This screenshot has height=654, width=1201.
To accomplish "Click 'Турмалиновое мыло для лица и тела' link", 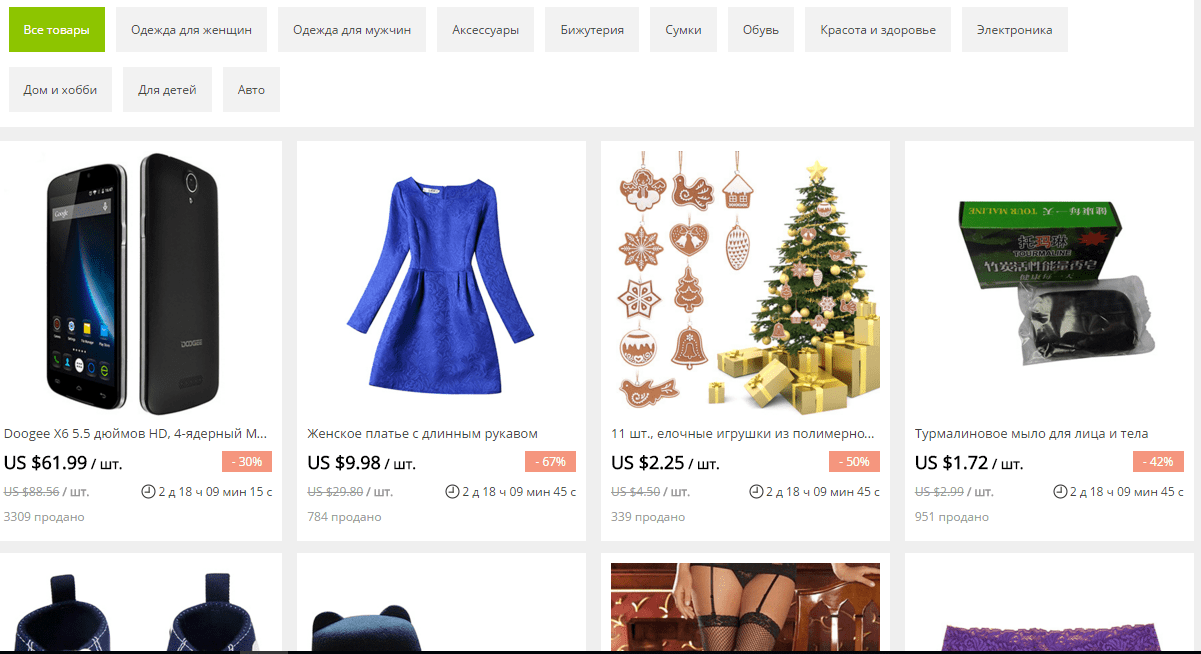I will (x=1031, y=434).
